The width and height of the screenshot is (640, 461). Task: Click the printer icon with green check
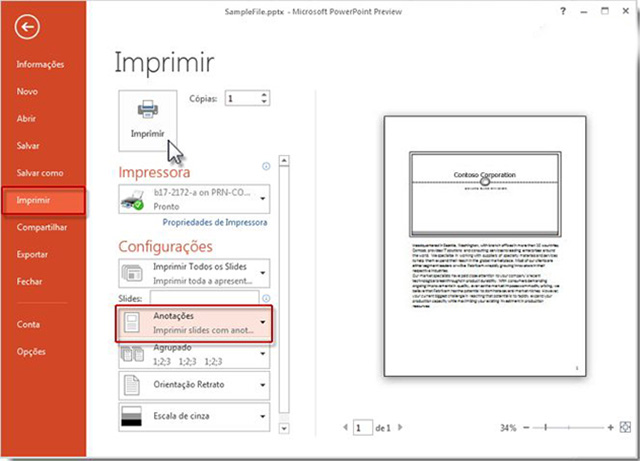[x=133, y=200]
